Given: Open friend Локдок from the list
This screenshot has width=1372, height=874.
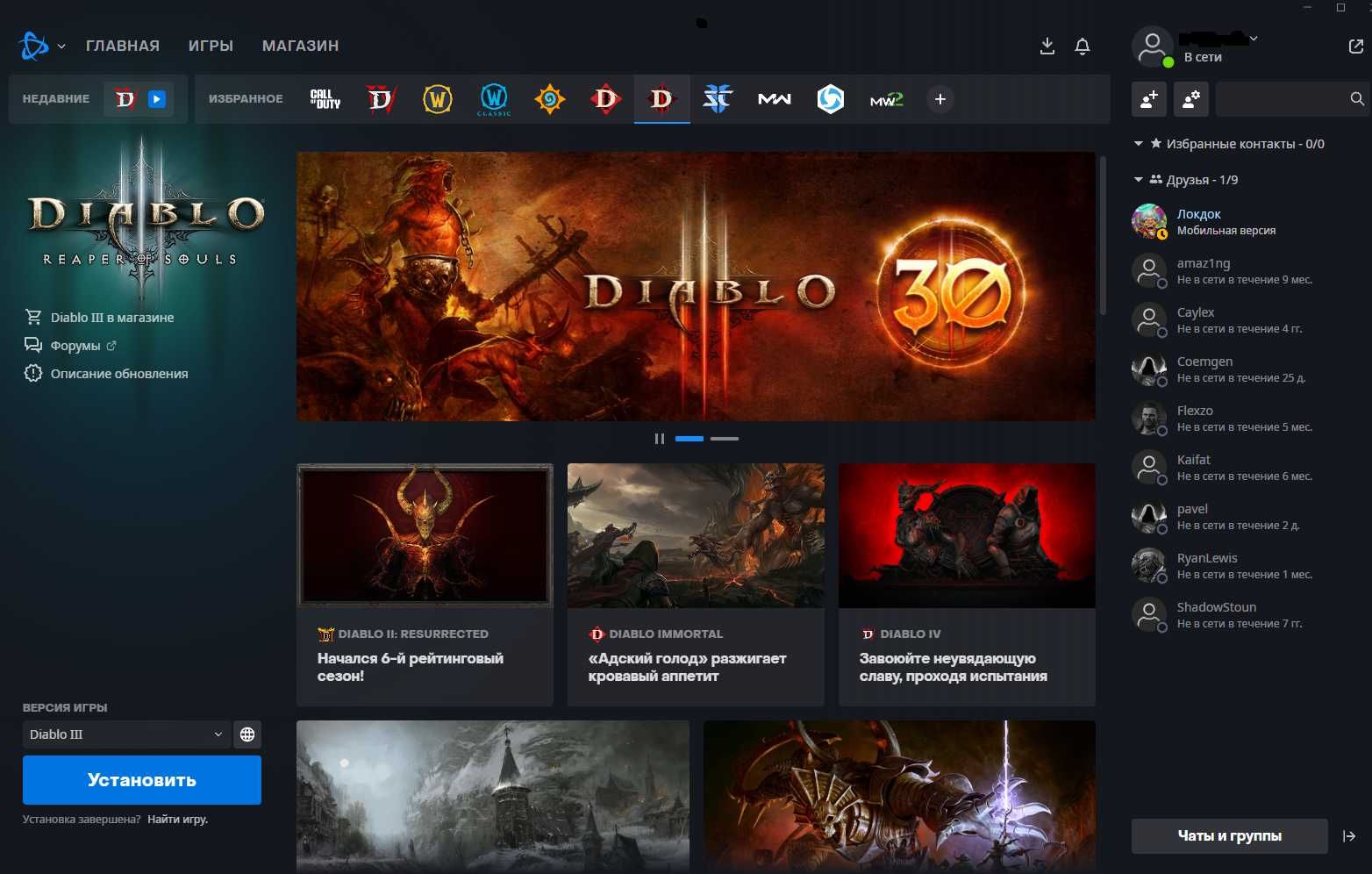Looking at the screenshot, I should (1248, 221).
